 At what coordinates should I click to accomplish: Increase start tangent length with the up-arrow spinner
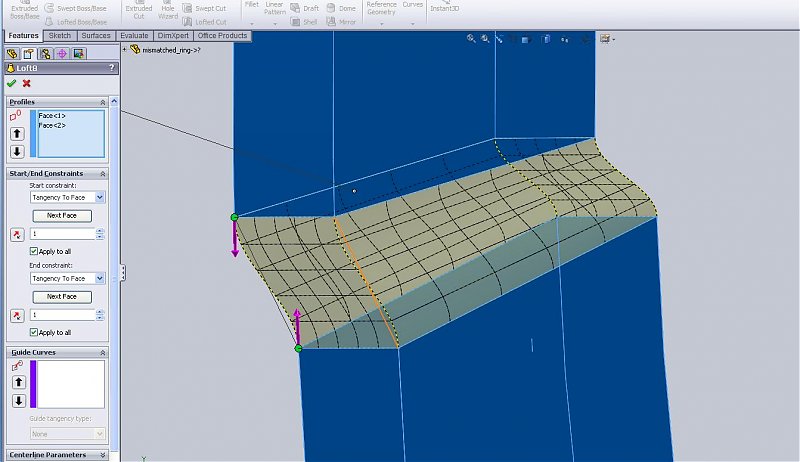click(100, 231)
